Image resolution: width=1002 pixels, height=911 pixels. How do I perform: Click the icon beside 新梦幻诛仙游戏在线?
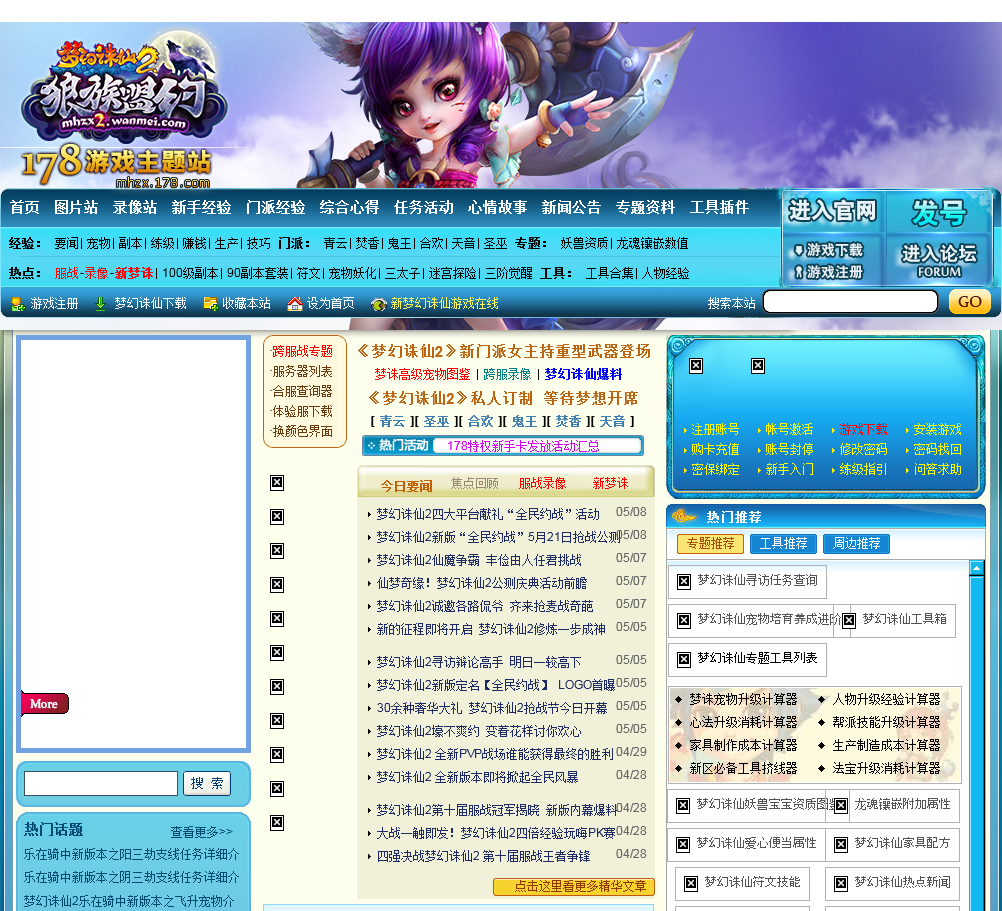379,305
